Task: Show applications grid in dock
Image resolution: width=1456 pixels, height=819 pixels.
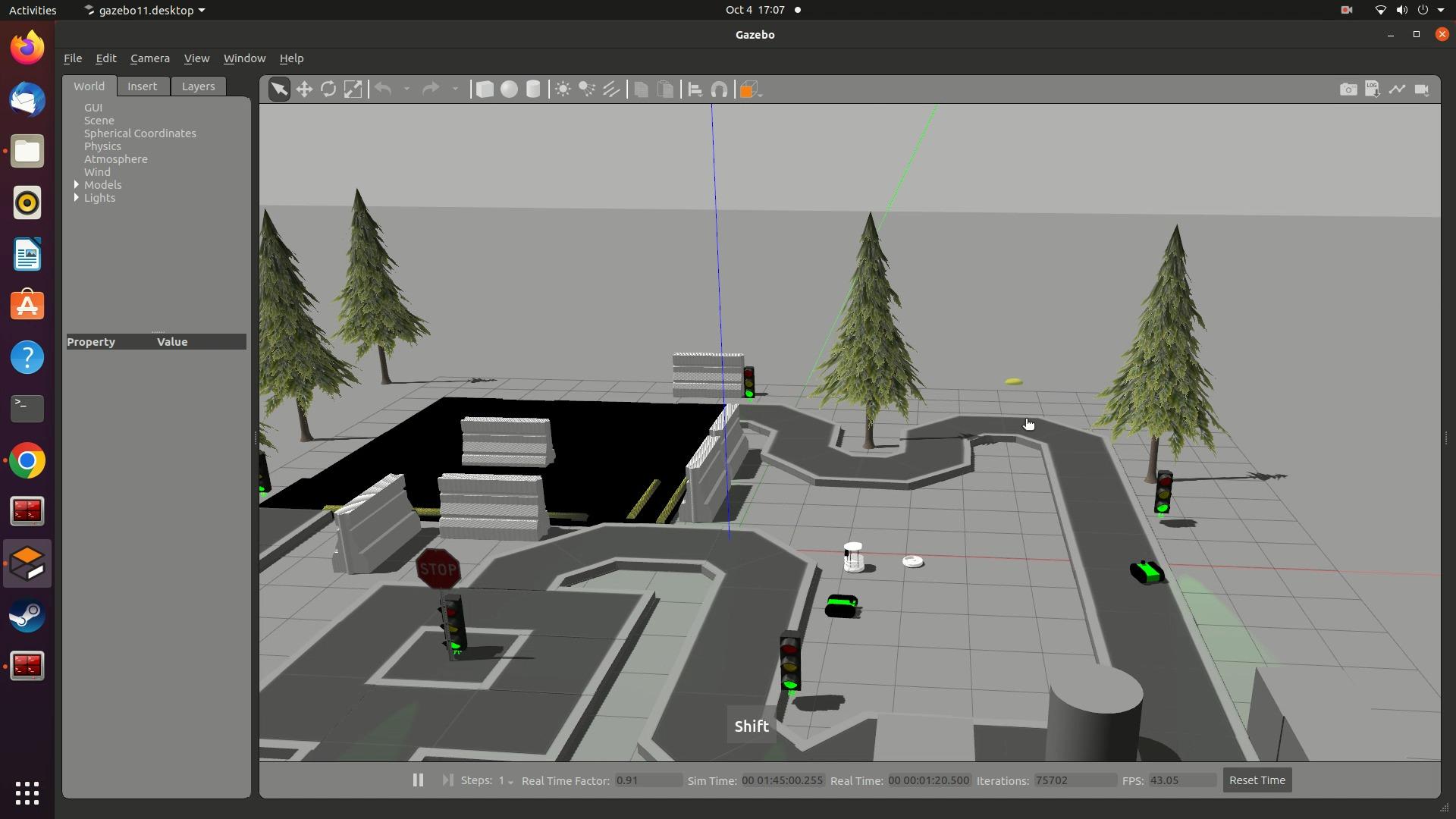Action: point(27,793)
